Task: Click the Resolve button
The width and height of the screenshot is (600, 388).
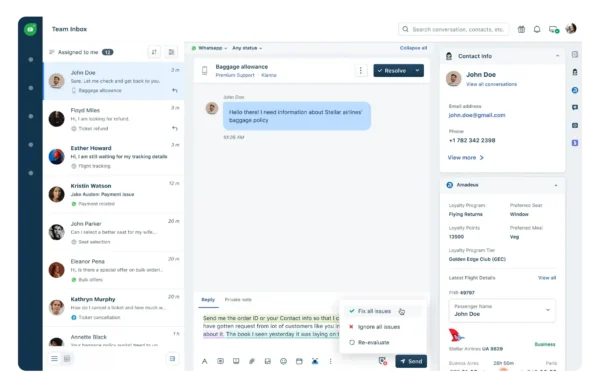Action: pos(392,70)
